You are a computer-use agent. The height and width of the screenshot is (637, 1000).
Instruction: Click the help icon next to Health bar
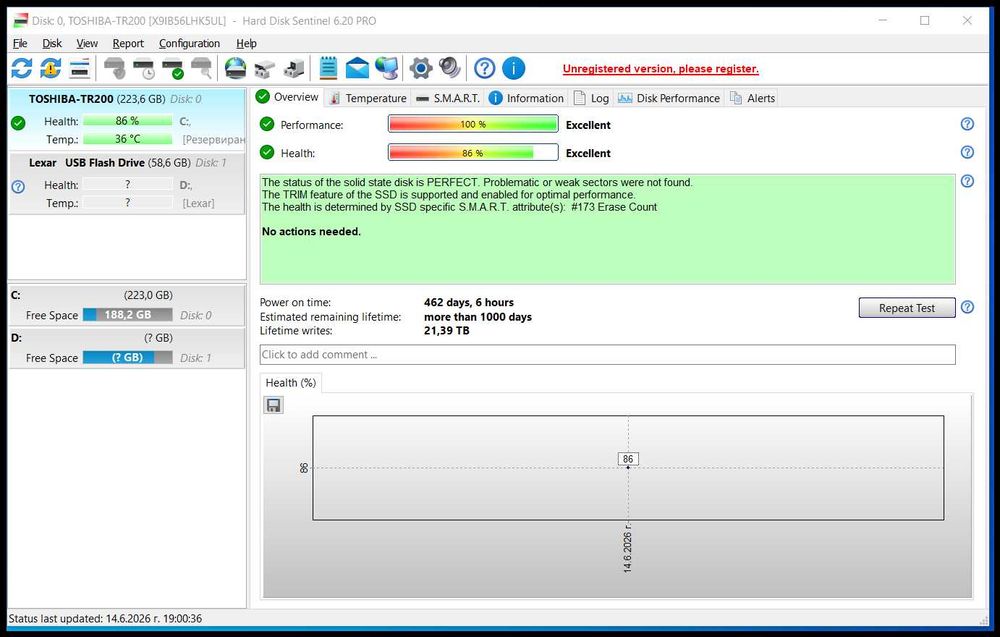click(x=967, y=152)
